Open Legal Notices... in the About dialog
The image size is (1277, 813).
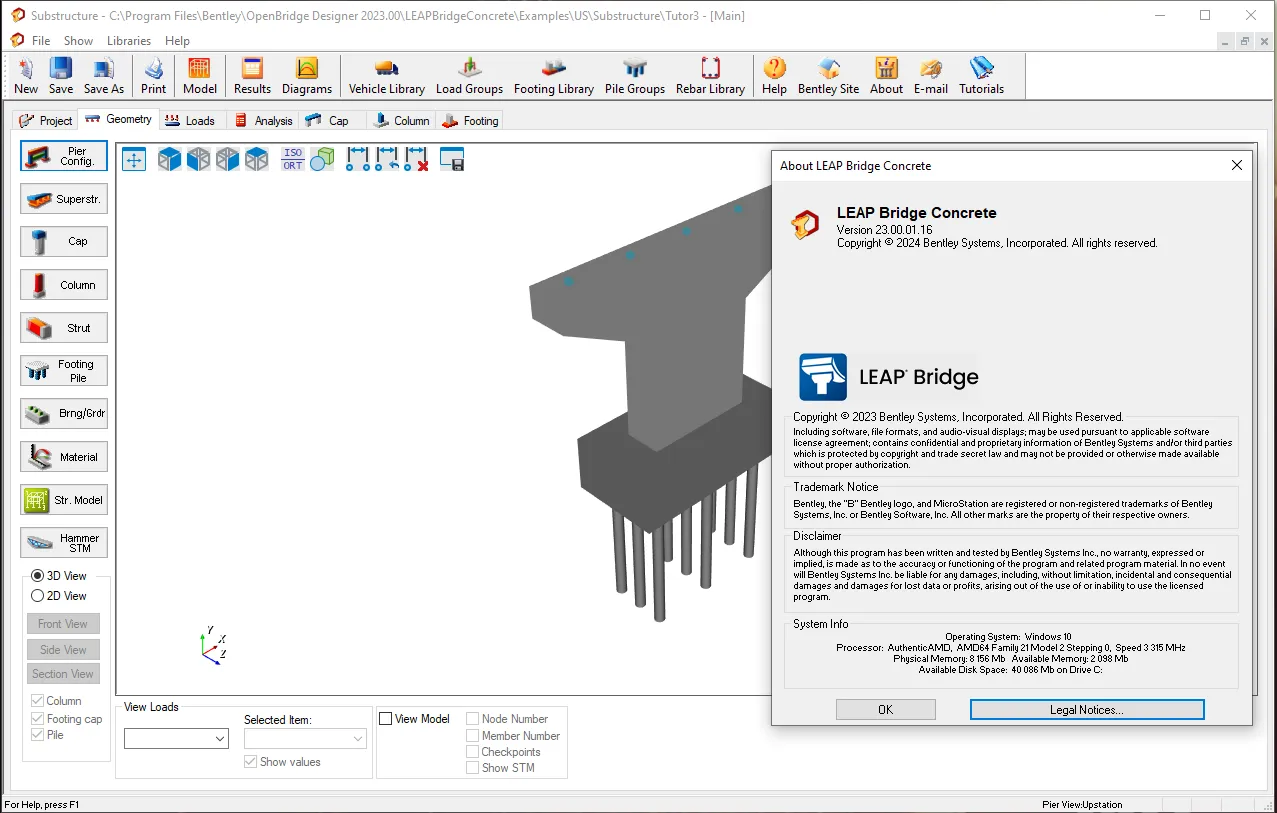click(1087, 709)
